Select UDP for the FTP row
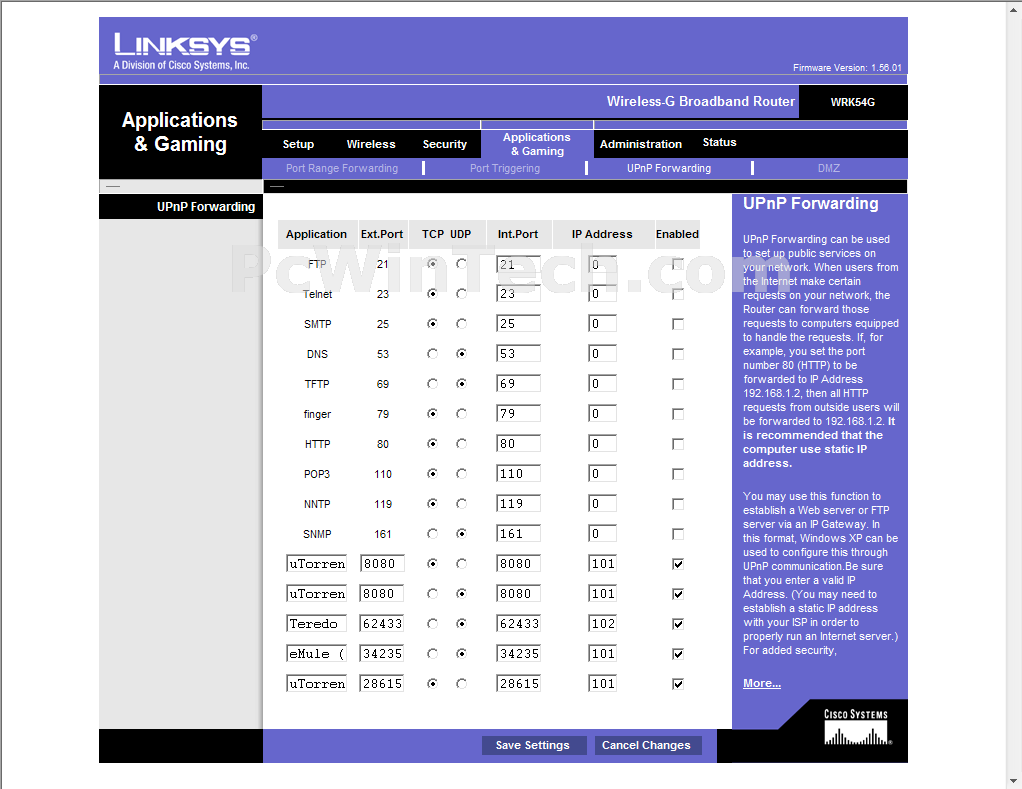The height and width of the screenshot is (789, 1022). point(461,264)
